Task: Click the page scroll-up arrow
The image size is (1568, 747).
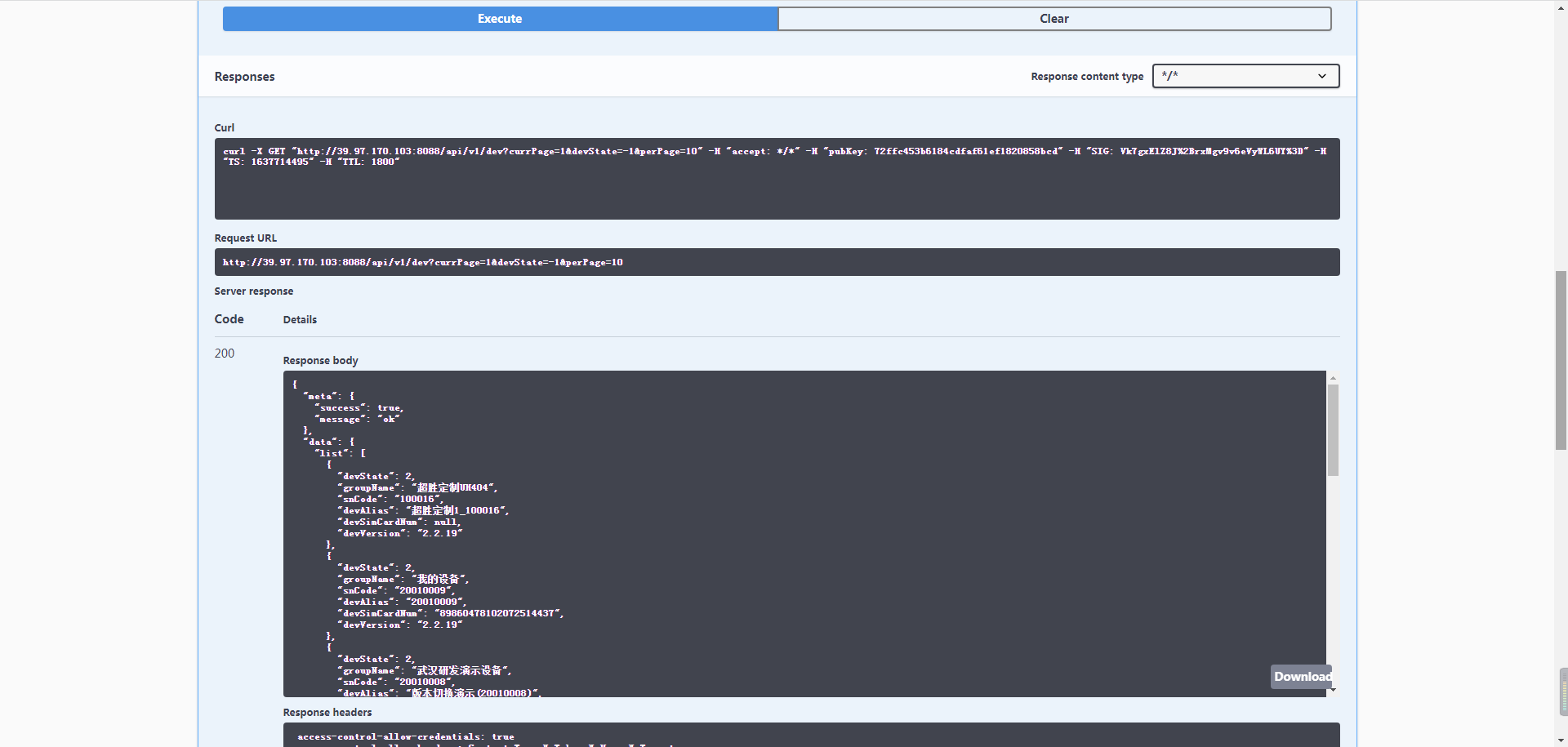Action: (1561, 6)
